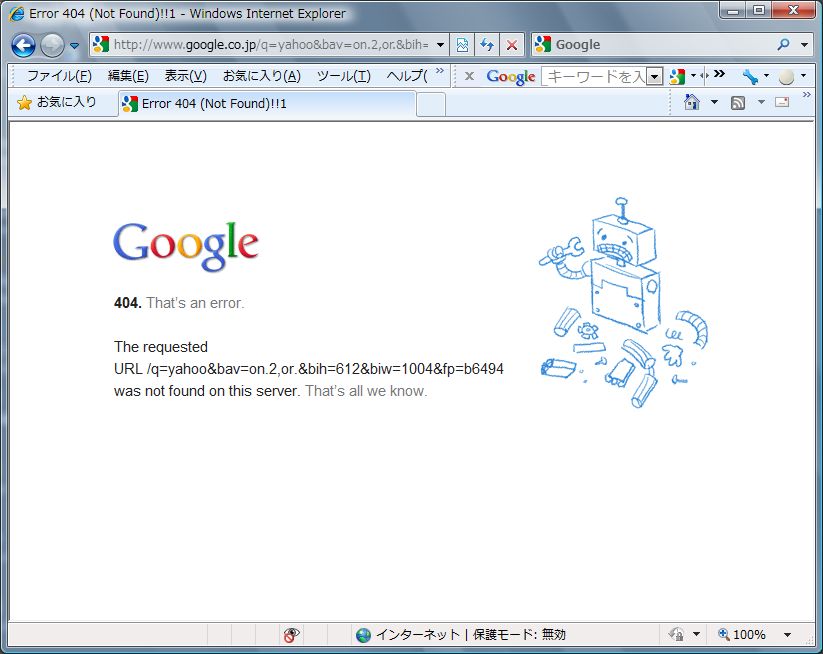The width and height of the screenshot is (823, 654).
Task: Click the Google Toolbar search icon
Action: coord(678,77)
